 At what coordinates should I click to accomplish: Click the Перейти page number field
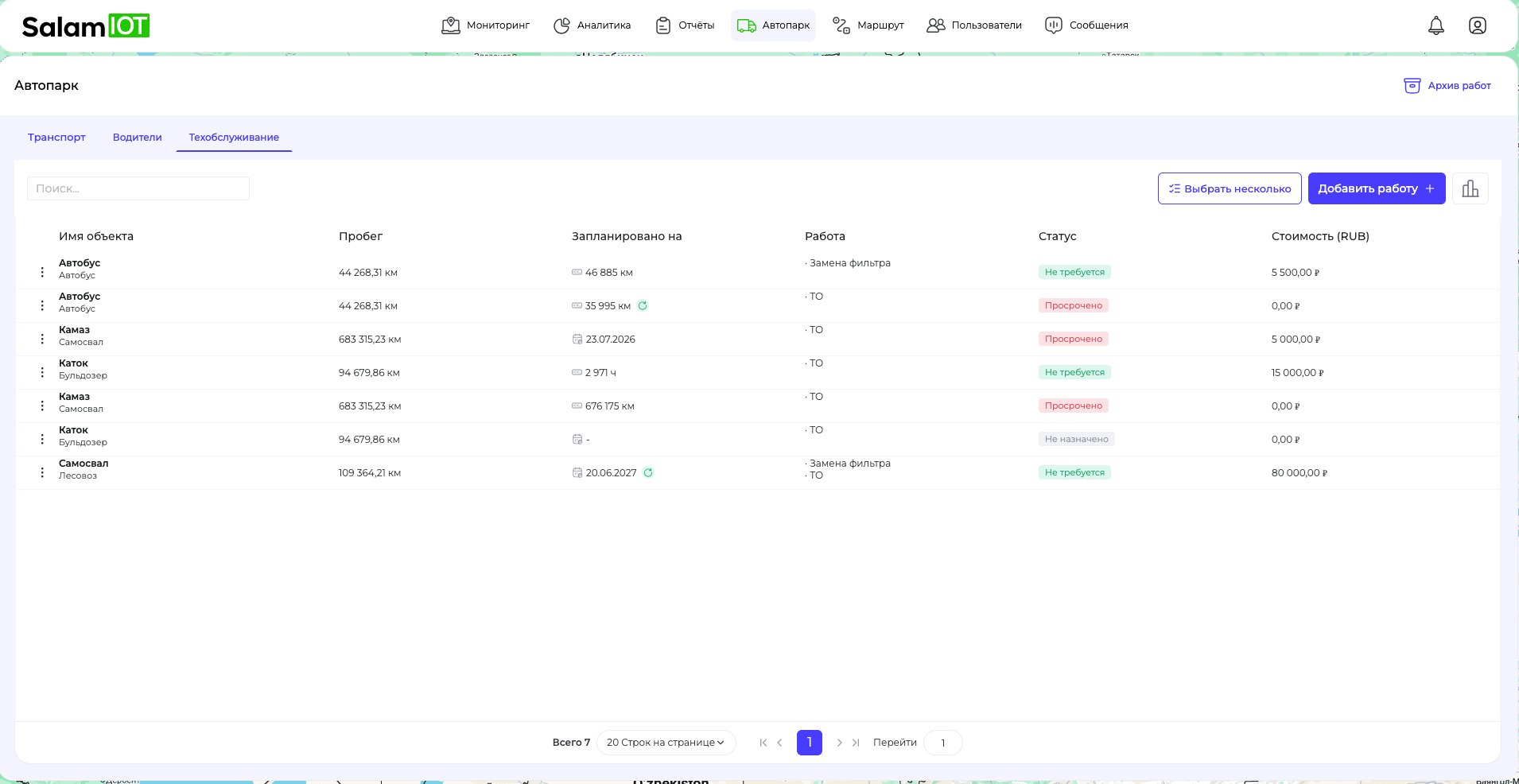943,743
